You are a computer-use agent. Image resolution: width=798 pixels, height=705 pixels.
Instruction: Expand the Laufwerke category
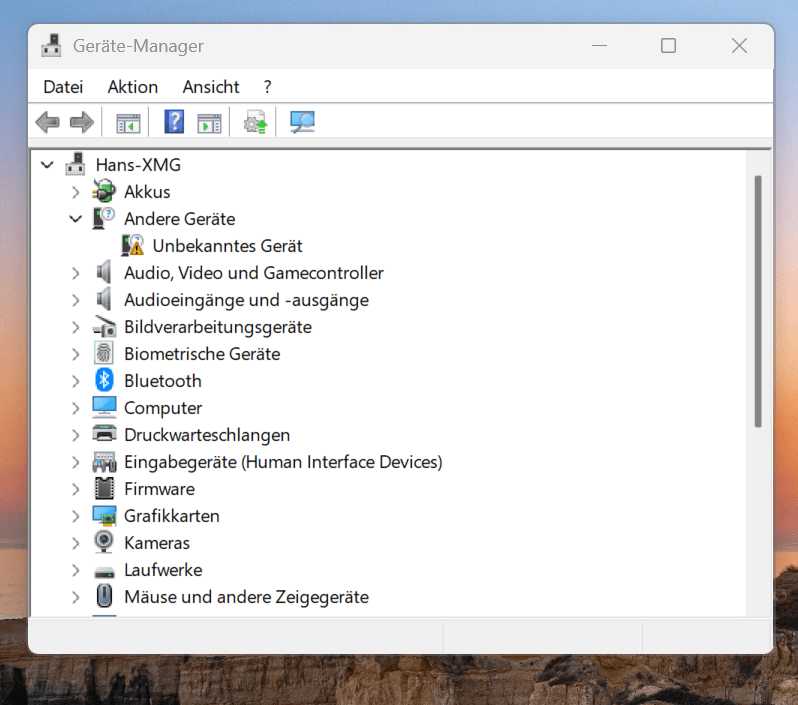(76, 570)
